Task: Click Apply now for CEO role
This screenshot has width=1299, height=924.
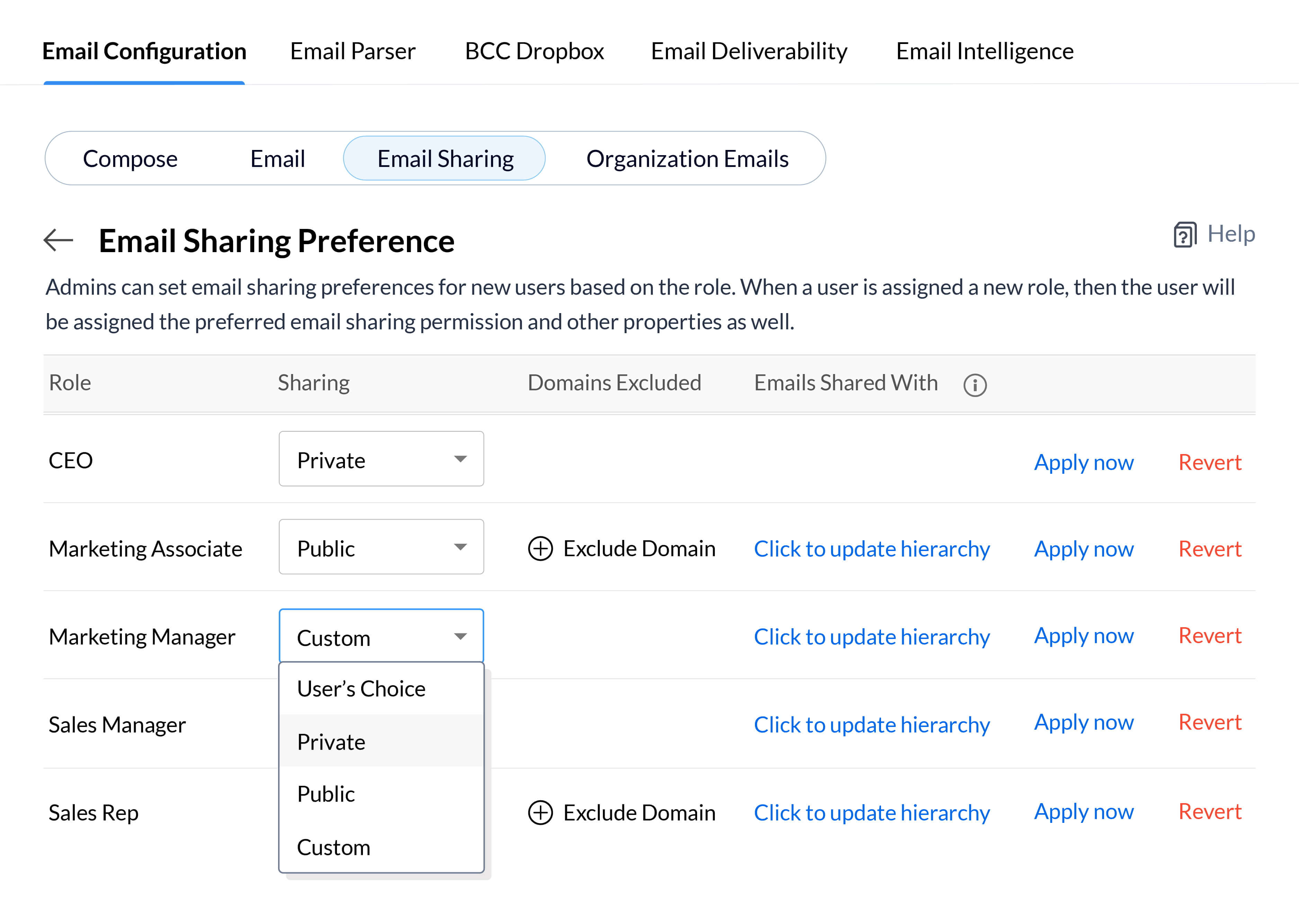Action: (x=1083, y=462)
